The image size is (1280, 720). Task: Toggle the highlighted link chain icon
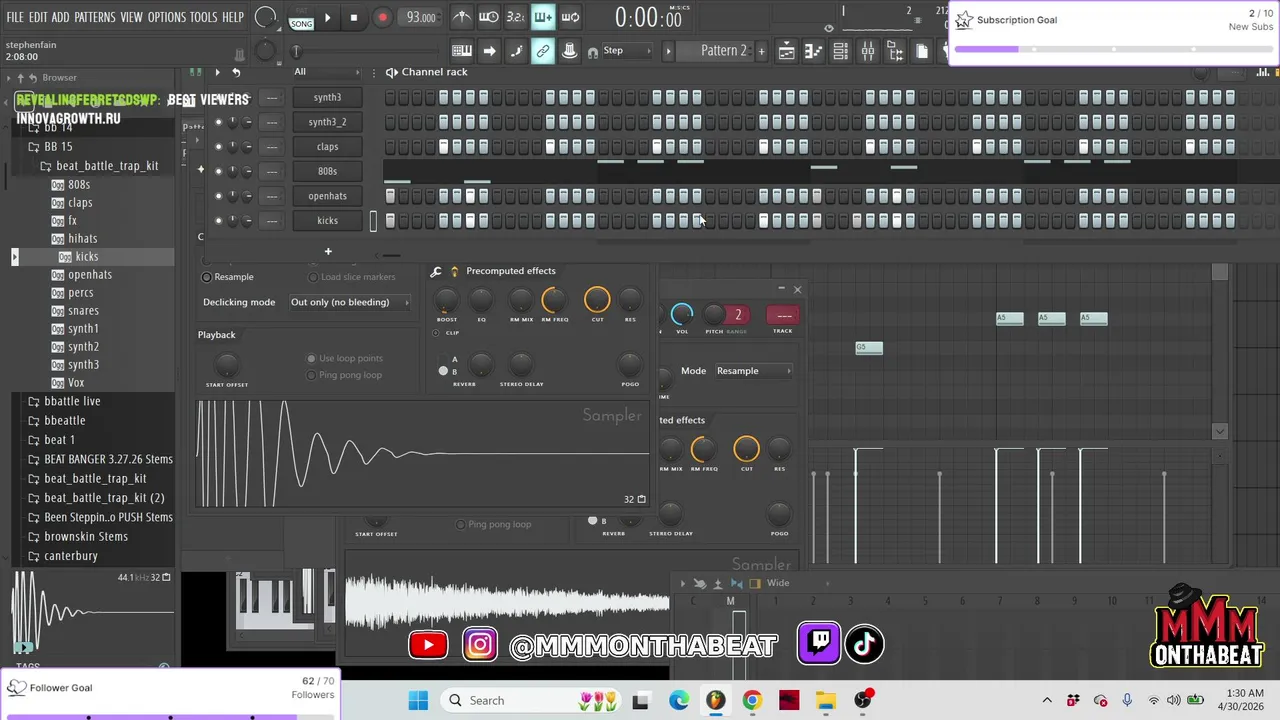click(x=543, y=51)
